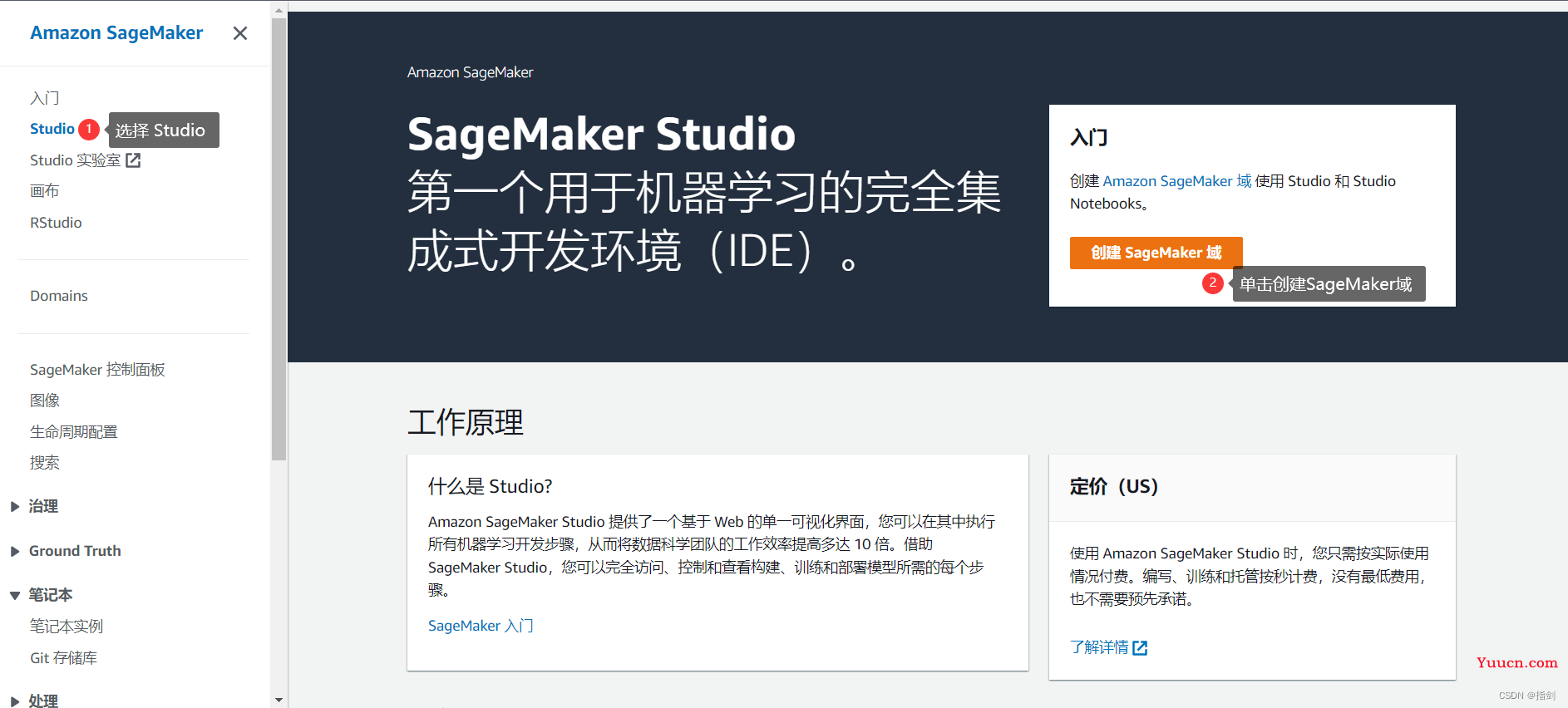Go to Domains in the sidebar
1568x708 pixels.
point(59,296)
